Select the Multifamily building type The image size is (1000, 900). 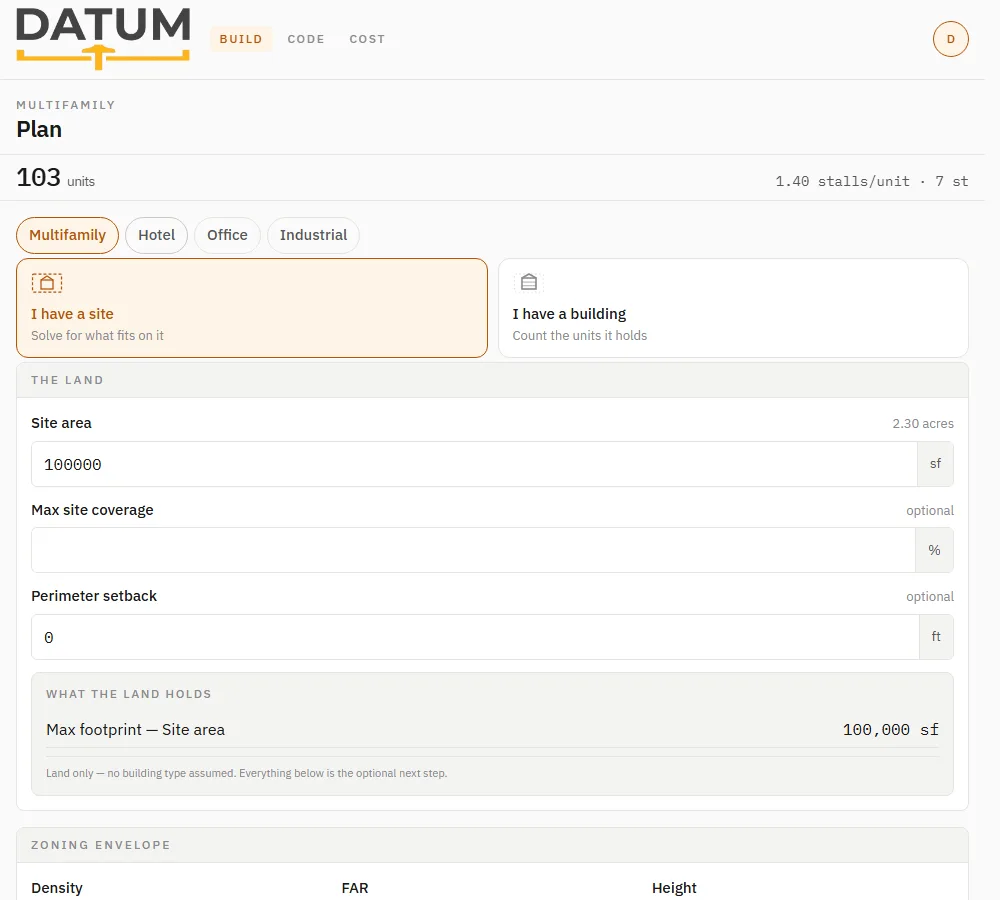(68, 235)
